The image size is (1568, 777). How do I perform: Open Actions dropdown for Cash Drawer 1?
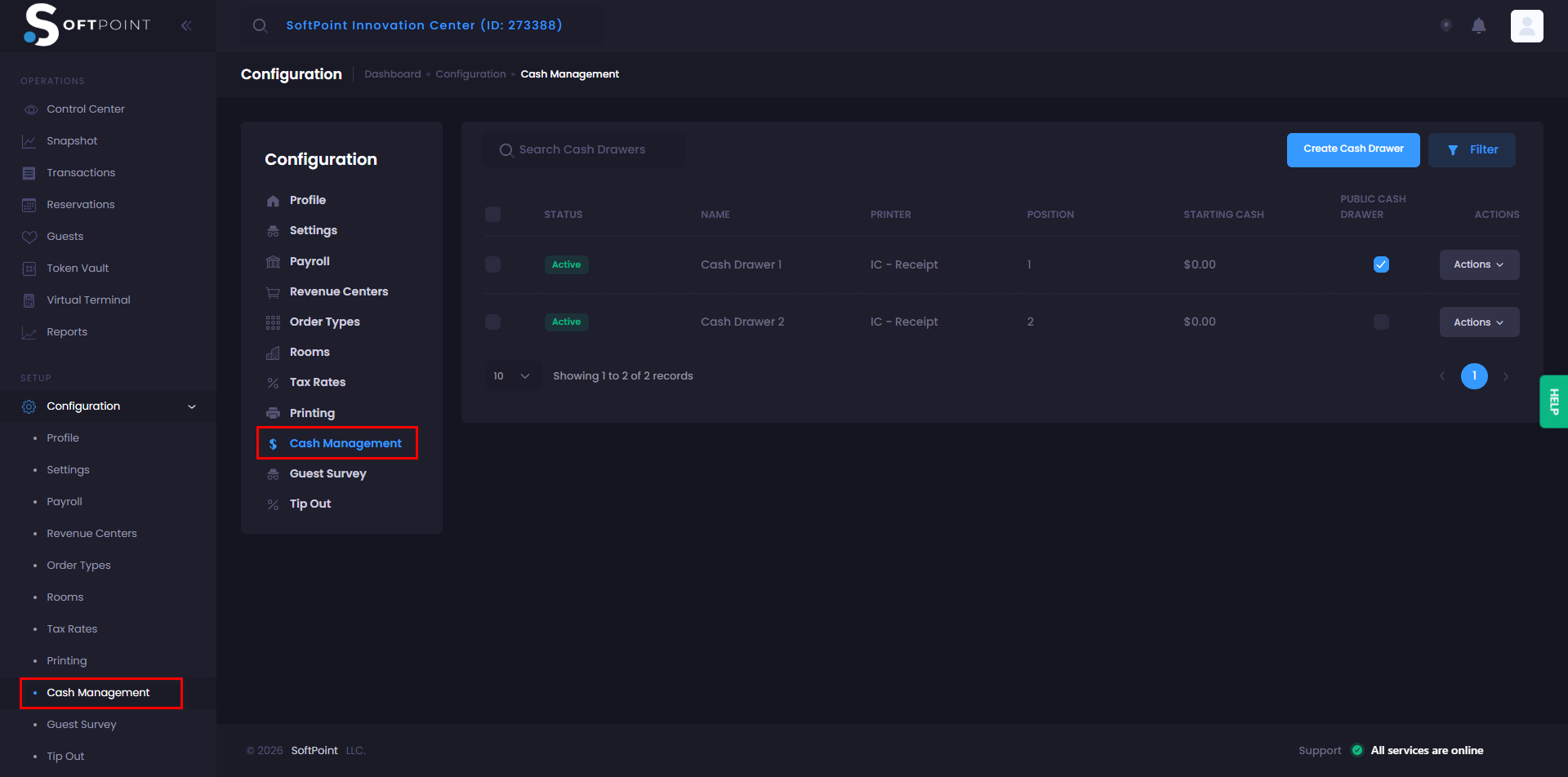point(1478,264)
